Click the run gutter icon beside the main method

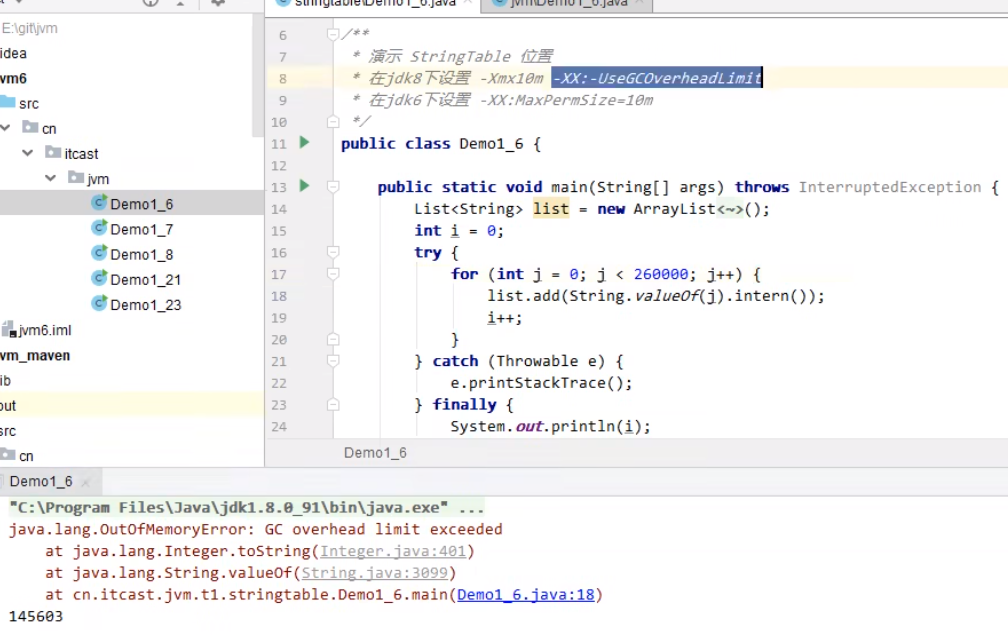click(305, 186)
